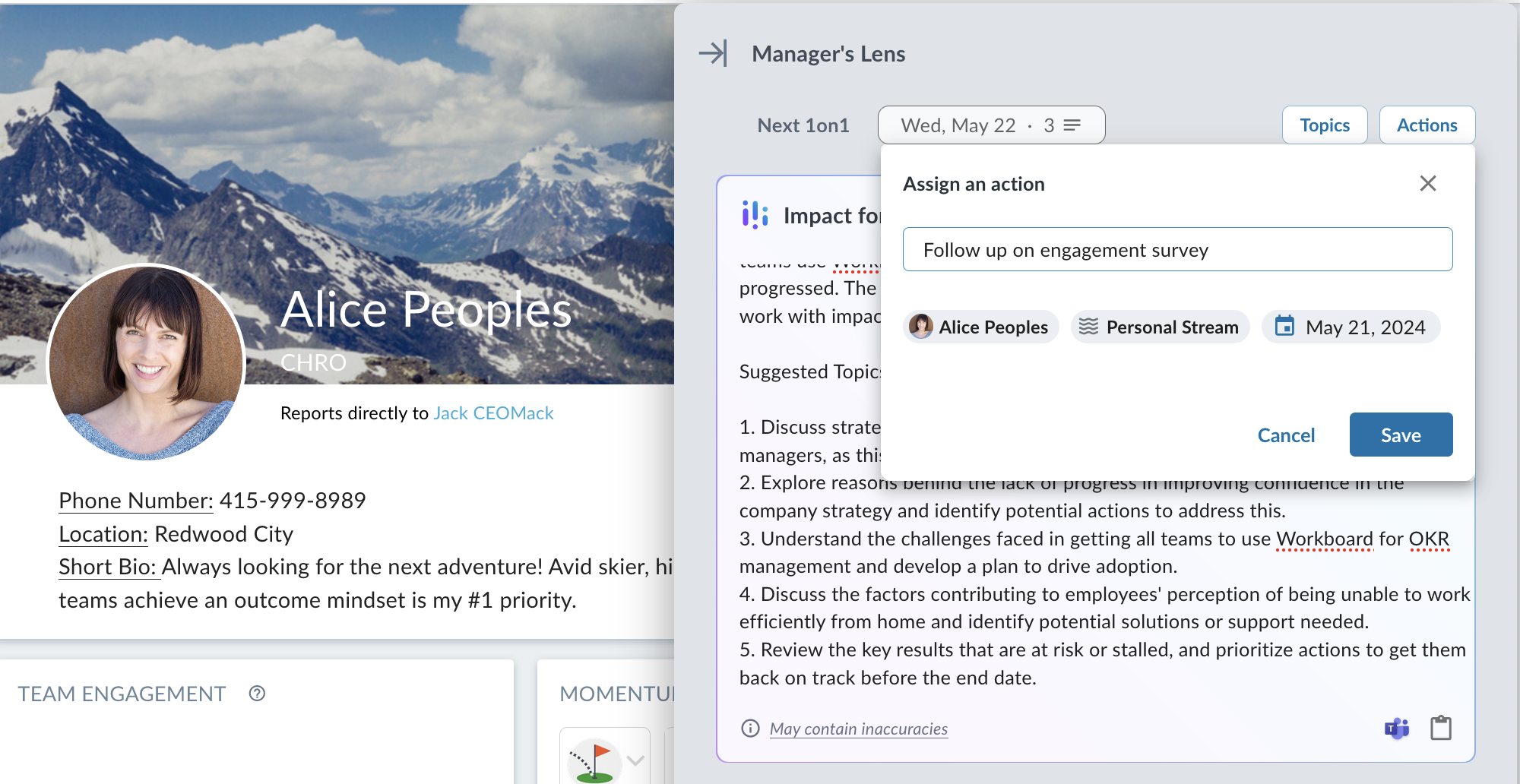Open the Team Engagement help icon
The width and height of the screenshot is (1520, 784).
pos(257,693)
